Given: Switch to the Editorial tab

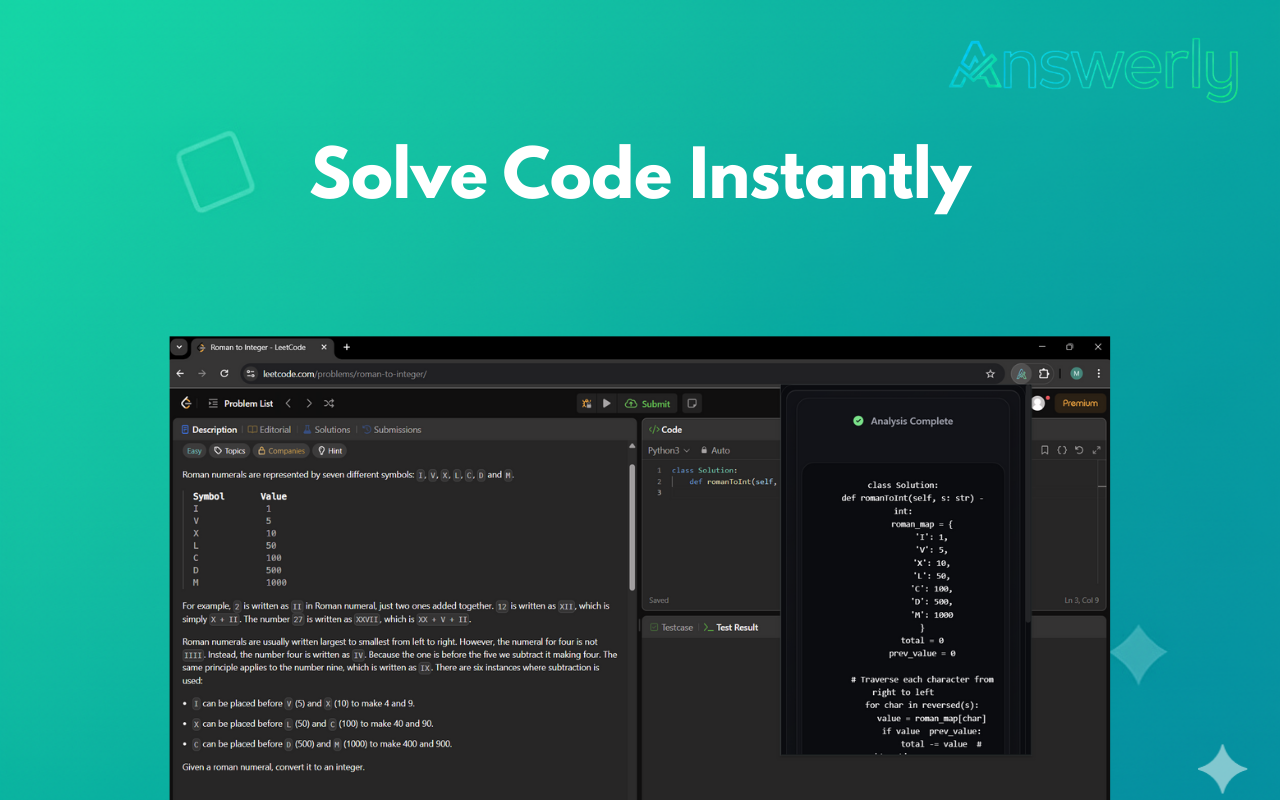Looking at the screenshot, I should [x=270, y=429].
